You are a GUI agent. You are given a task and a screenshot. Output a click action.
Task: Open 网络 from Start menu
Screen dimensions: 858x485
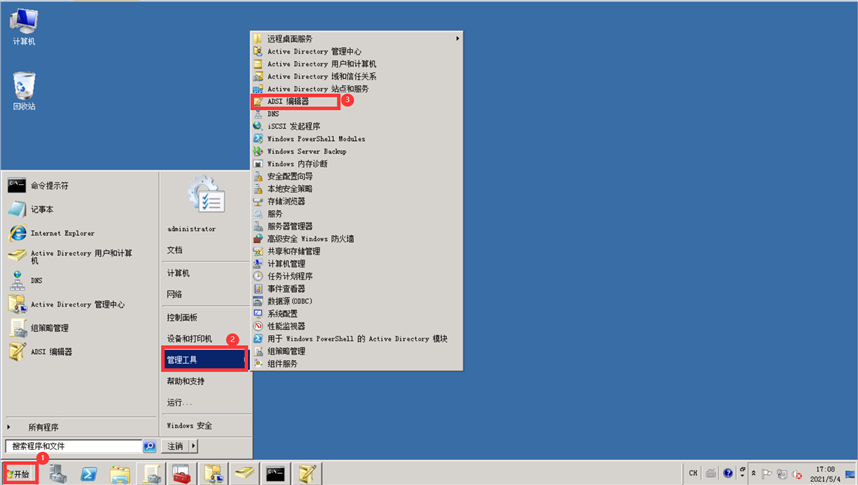(206, 294)
